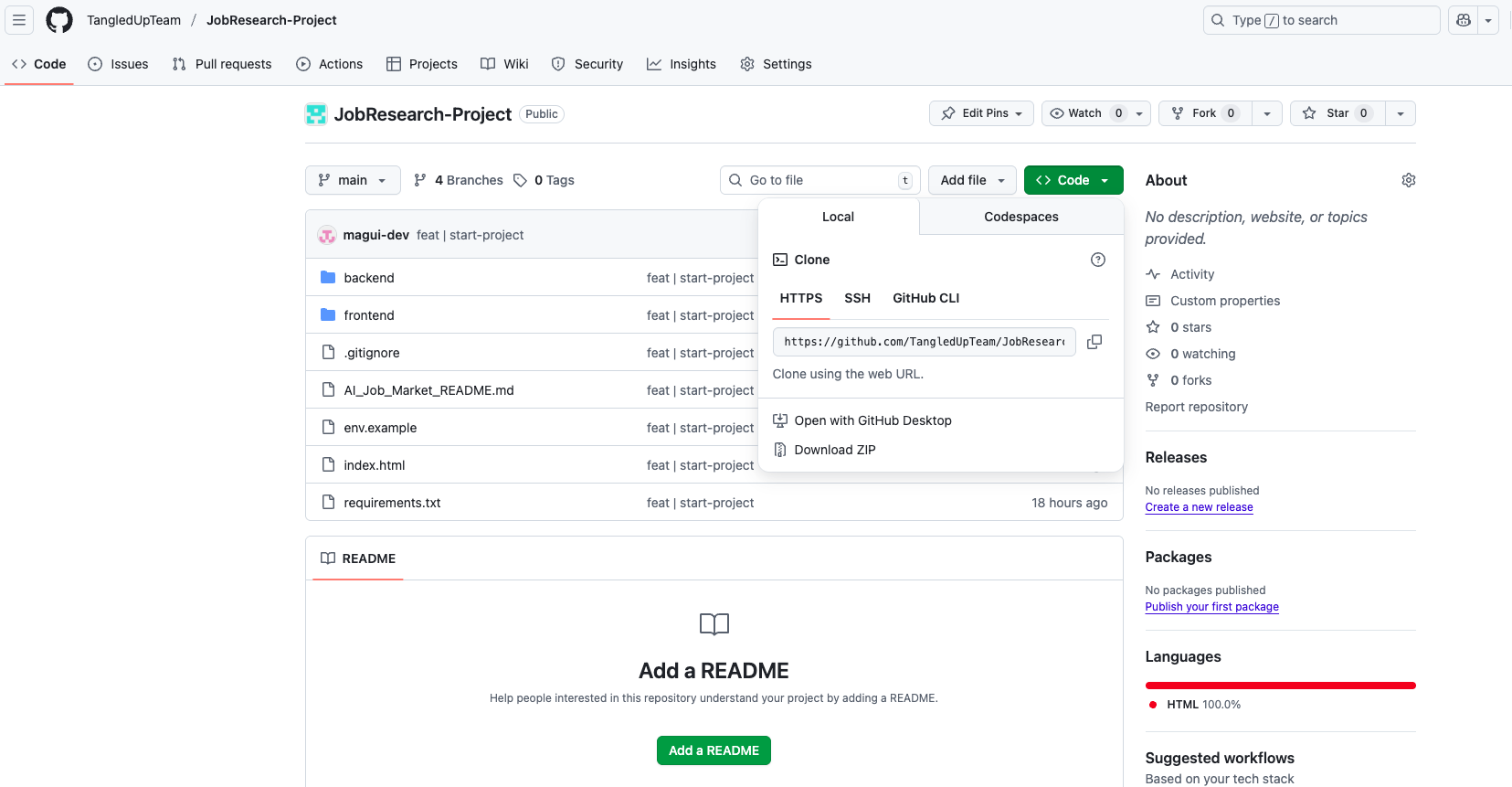The image size is (1512, 787).
Task: Click Create a new release link
Action: pyautogui.click(x=1199, y=507)
